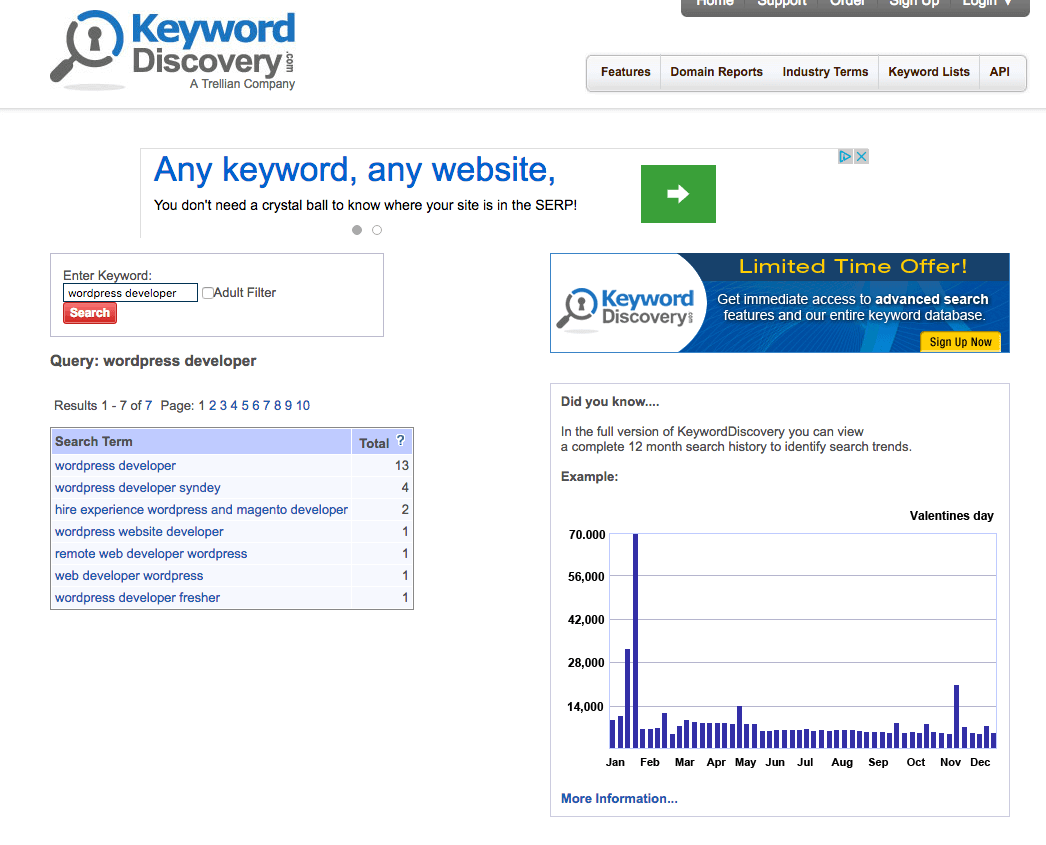Select the first ad carousel dot
The height and width of the screenshot is (845, 1046).
(357, 230)
